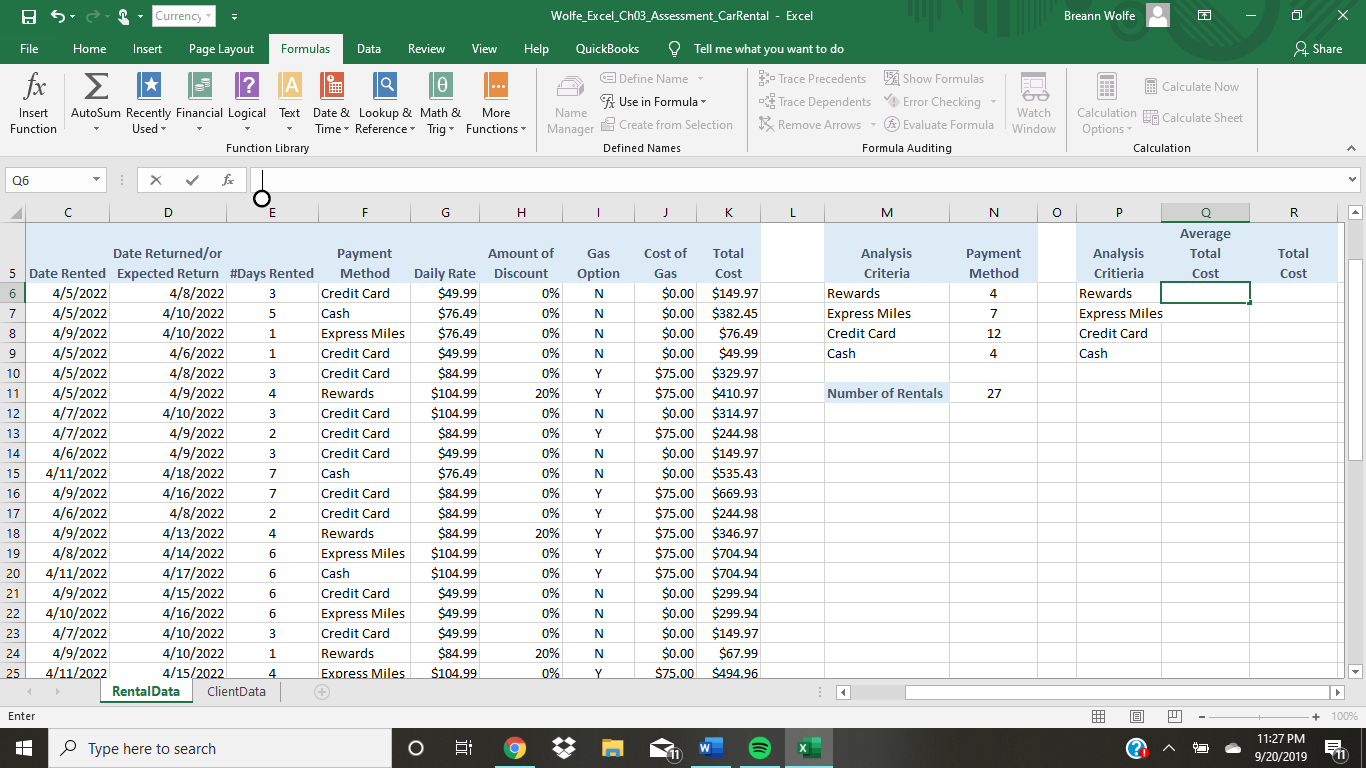Open the Data ribbon tab
This screenshot has width=1366, height=768.
[368, 49]
